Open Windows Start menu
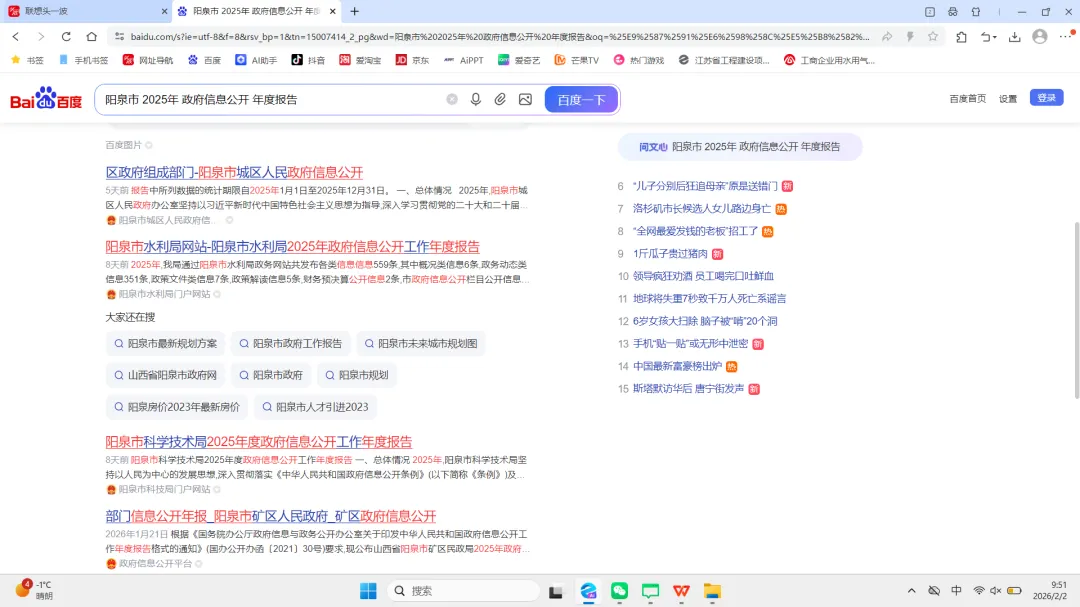 [368, 590]
